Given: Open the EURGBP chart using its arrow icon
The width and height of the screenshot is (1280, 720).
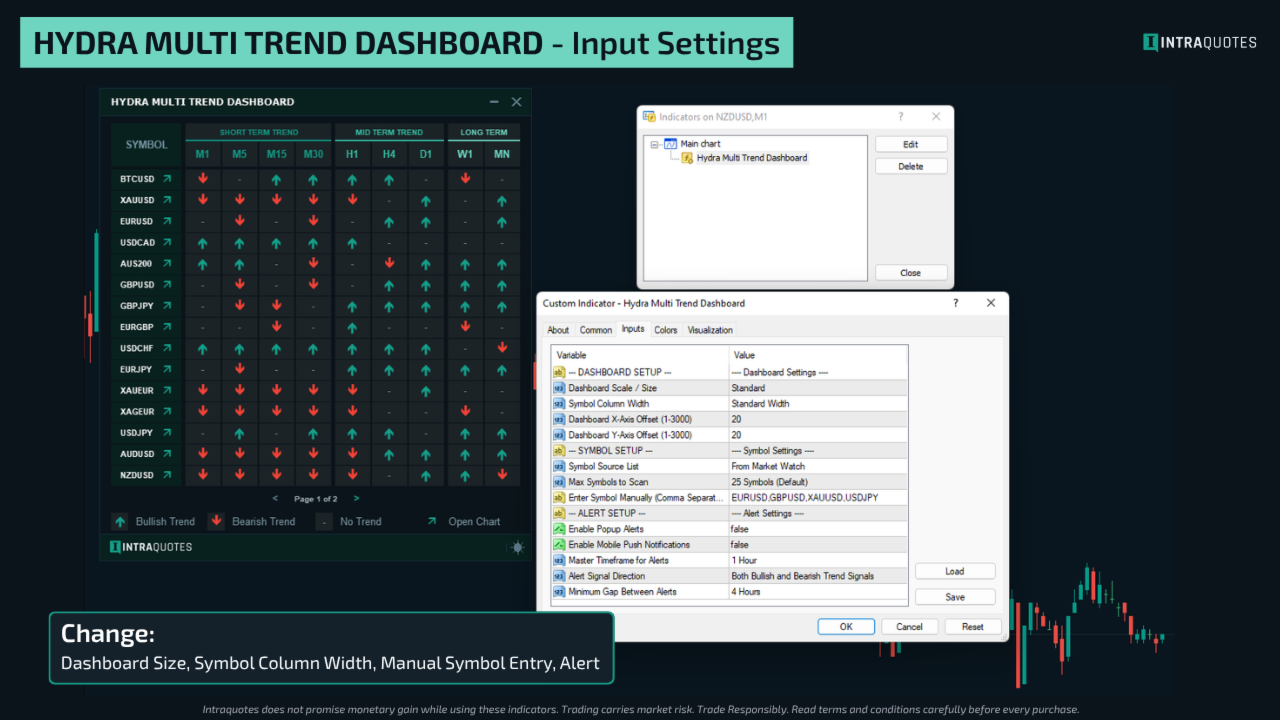Looking at the screenshot, I should (x=167, y=327).
